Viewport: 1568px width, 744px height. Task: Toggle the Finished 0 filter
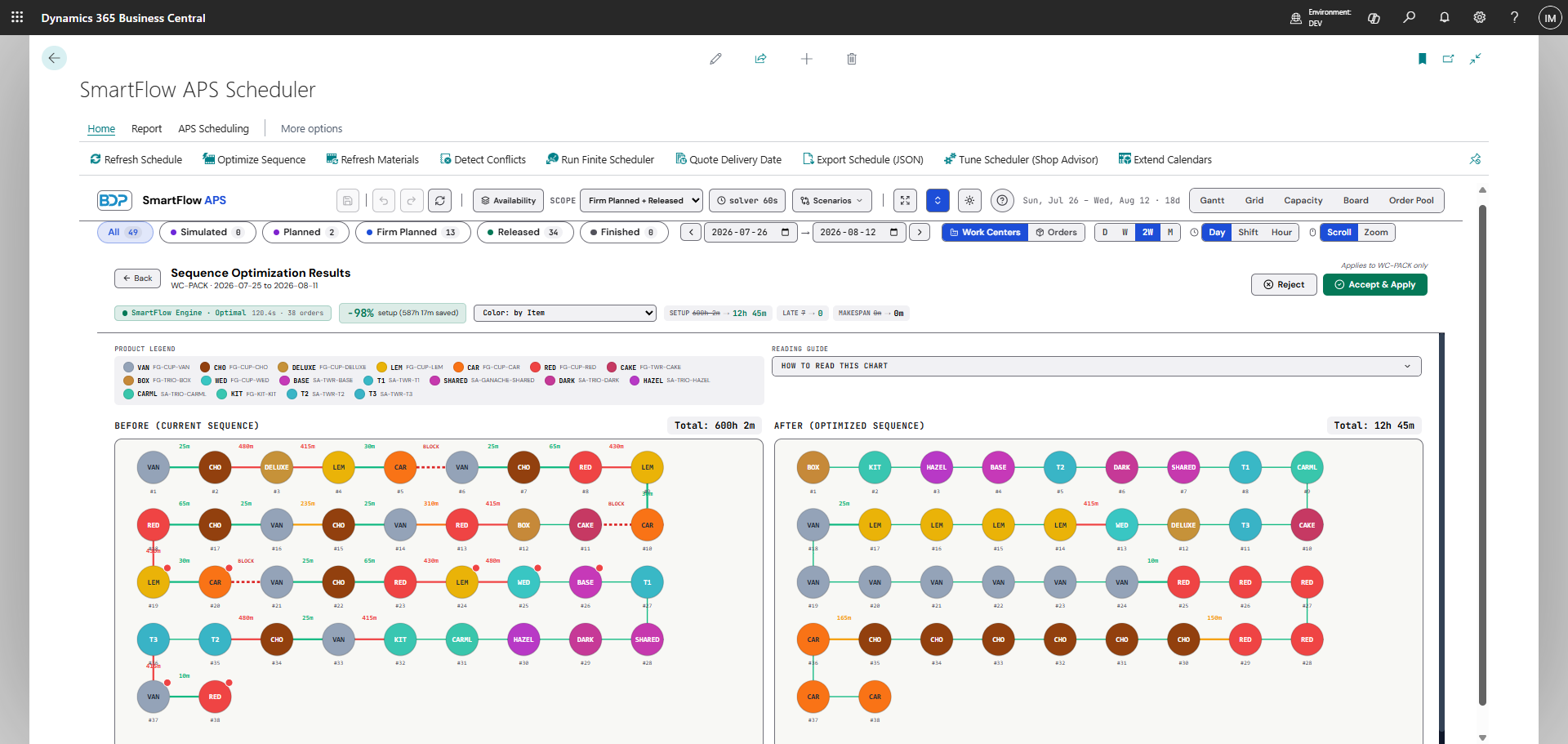click(x=624, y=232)
